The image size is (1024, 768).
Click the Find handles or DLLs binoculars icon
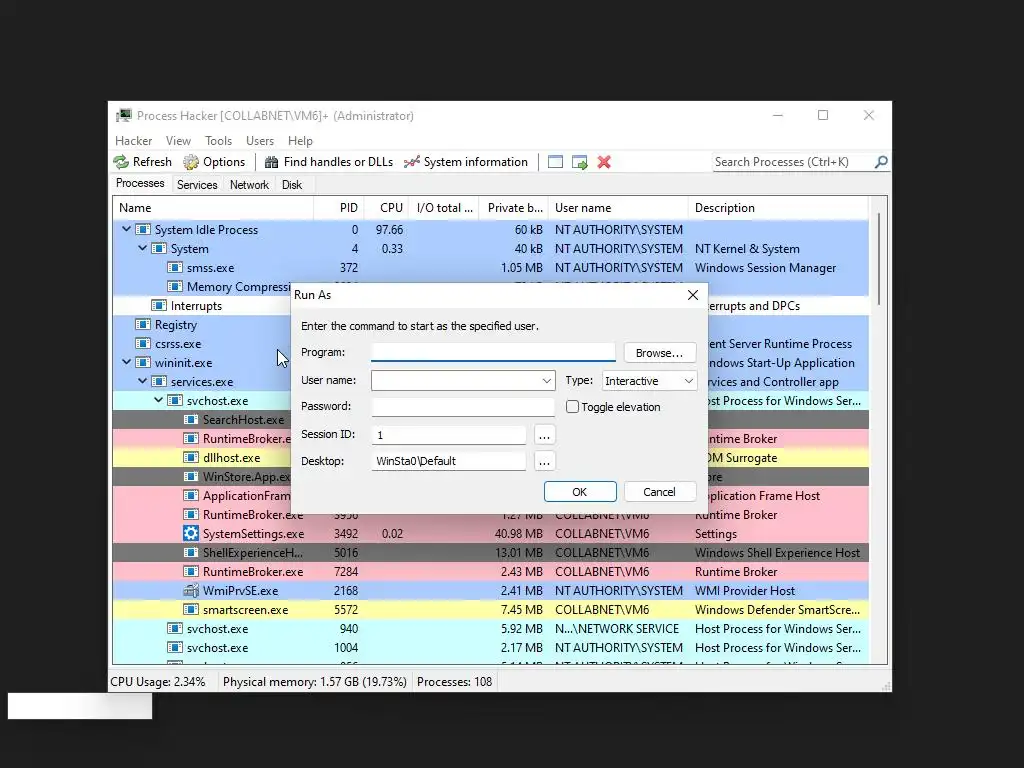tap(271, 162)
